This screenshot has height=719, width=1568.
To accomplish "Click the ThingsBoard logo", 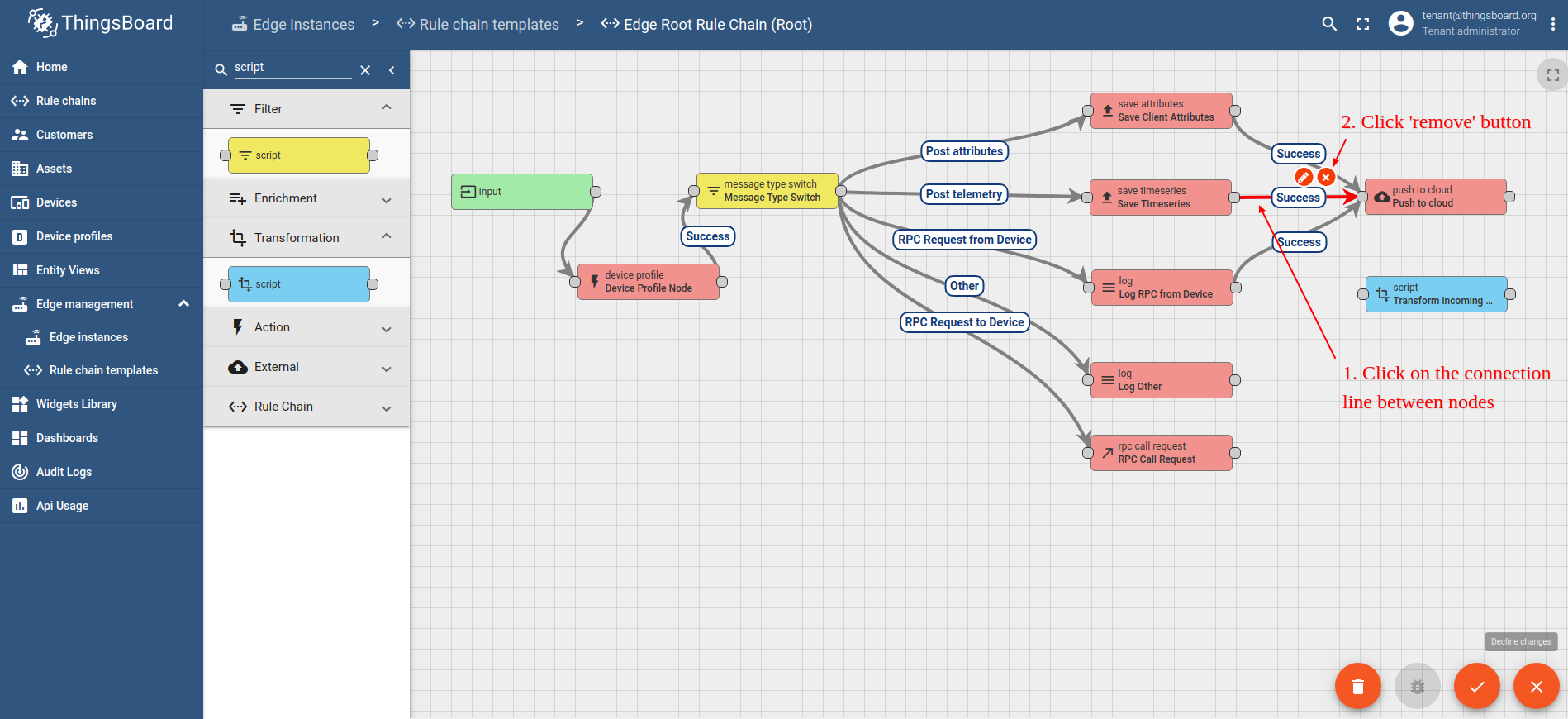I will click(x=101, y=23).
